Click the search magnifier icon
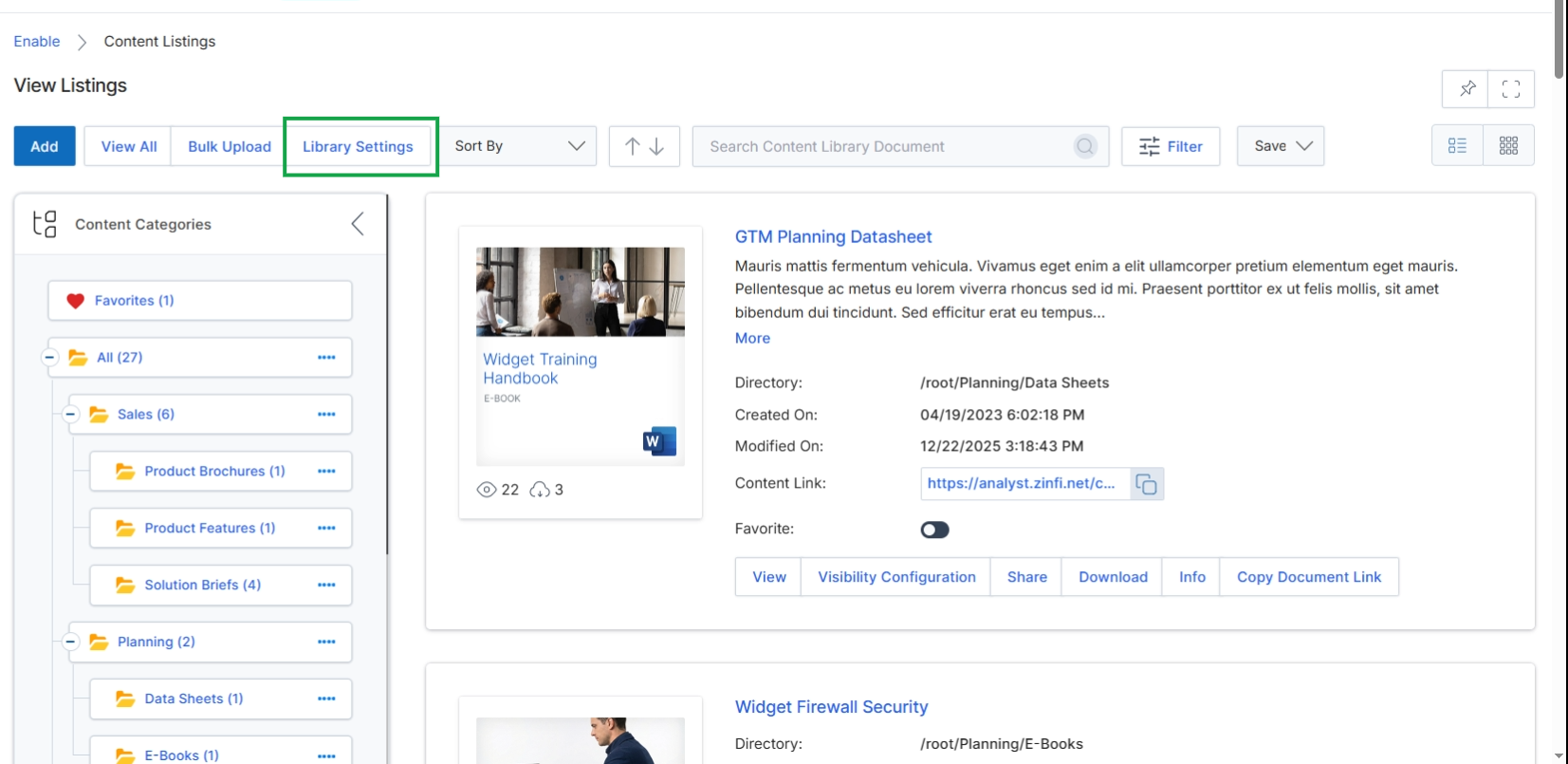1568x764 pixels. [x=1085, y=146]
